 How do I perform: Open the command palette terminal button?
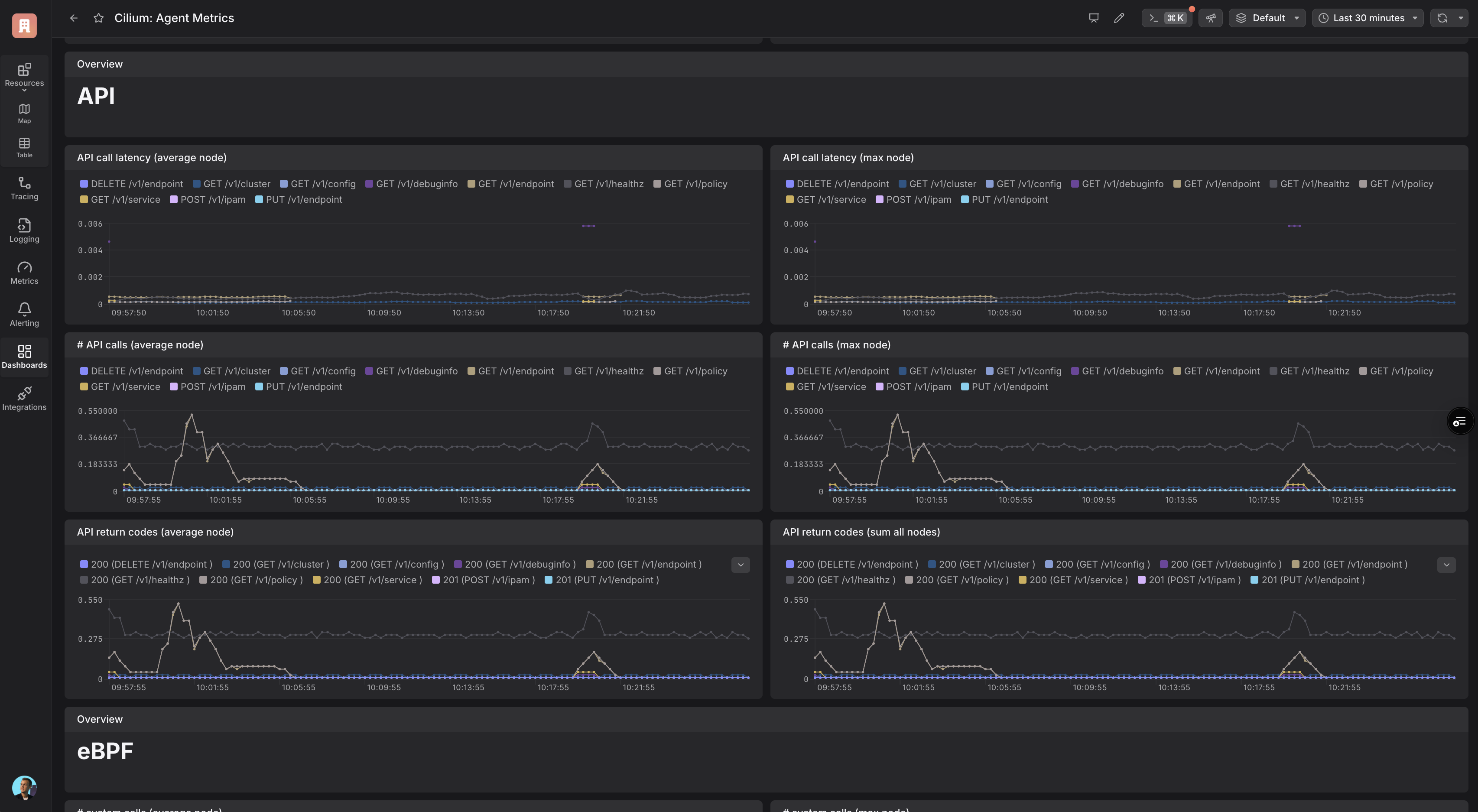(1166, 18)
